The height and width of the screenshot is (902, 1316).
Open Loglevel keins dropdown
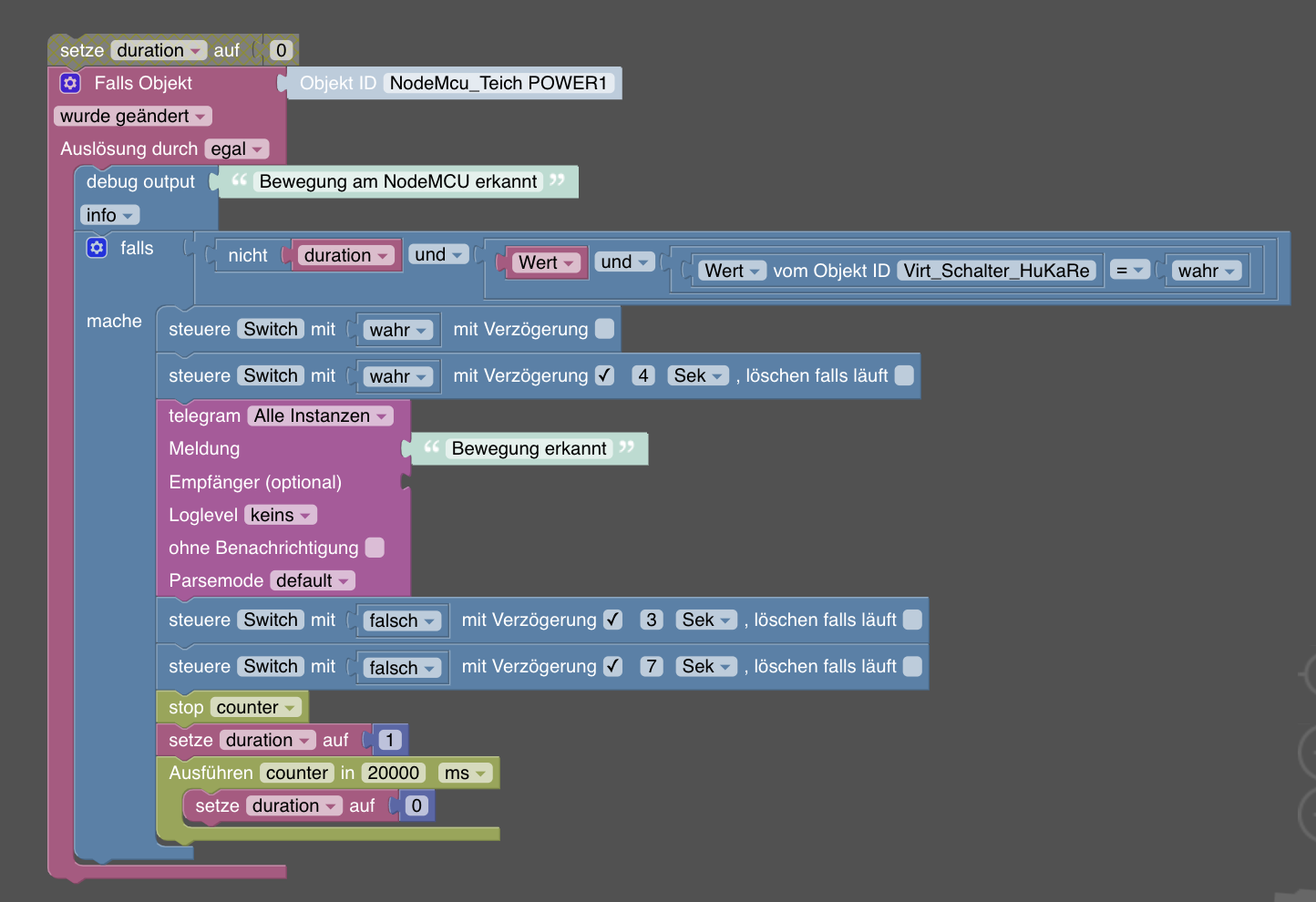(281, 515)
